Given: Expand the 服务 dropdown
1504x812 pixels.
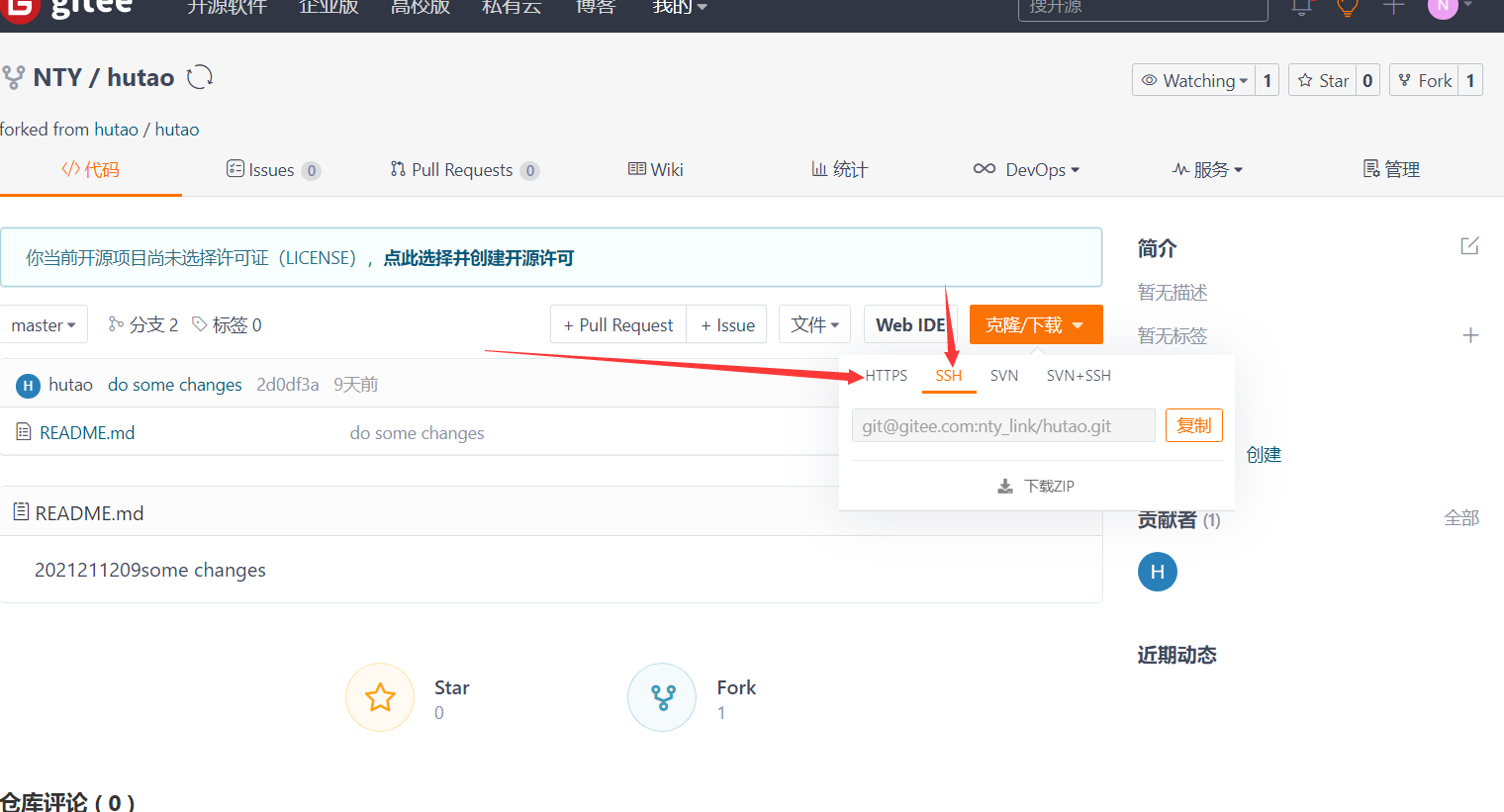Looking at the screenshot, I should point(1207,169).
